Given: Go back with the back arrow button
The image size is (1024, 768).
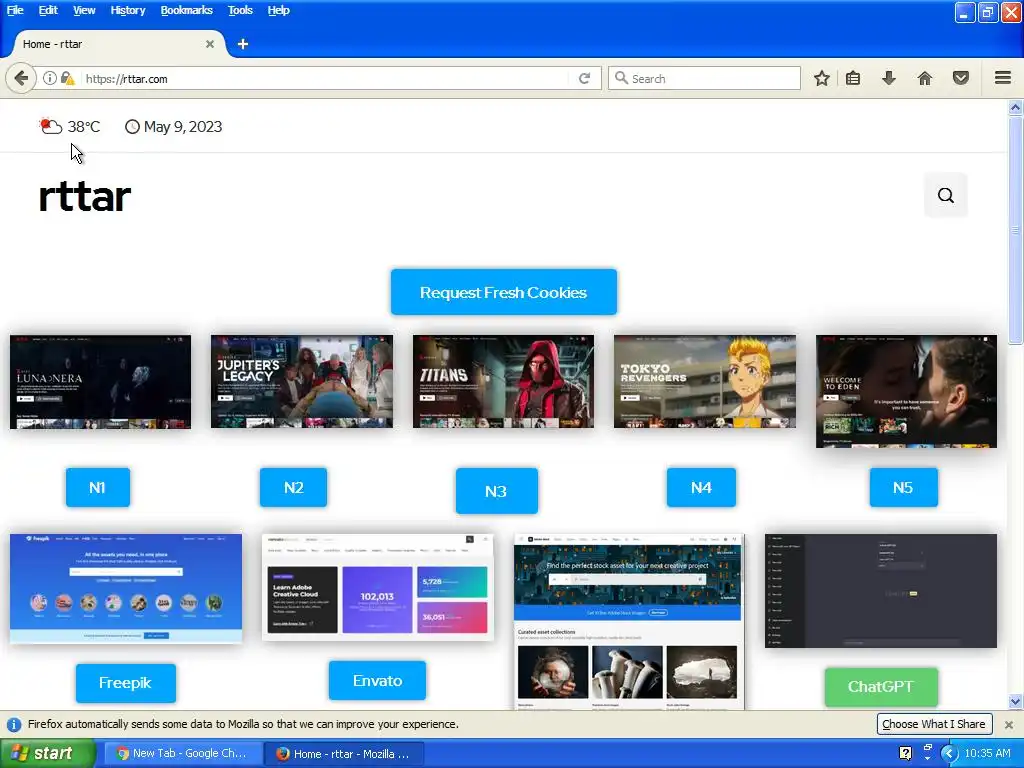Looking at the screenshot, I should coord(21,78).
